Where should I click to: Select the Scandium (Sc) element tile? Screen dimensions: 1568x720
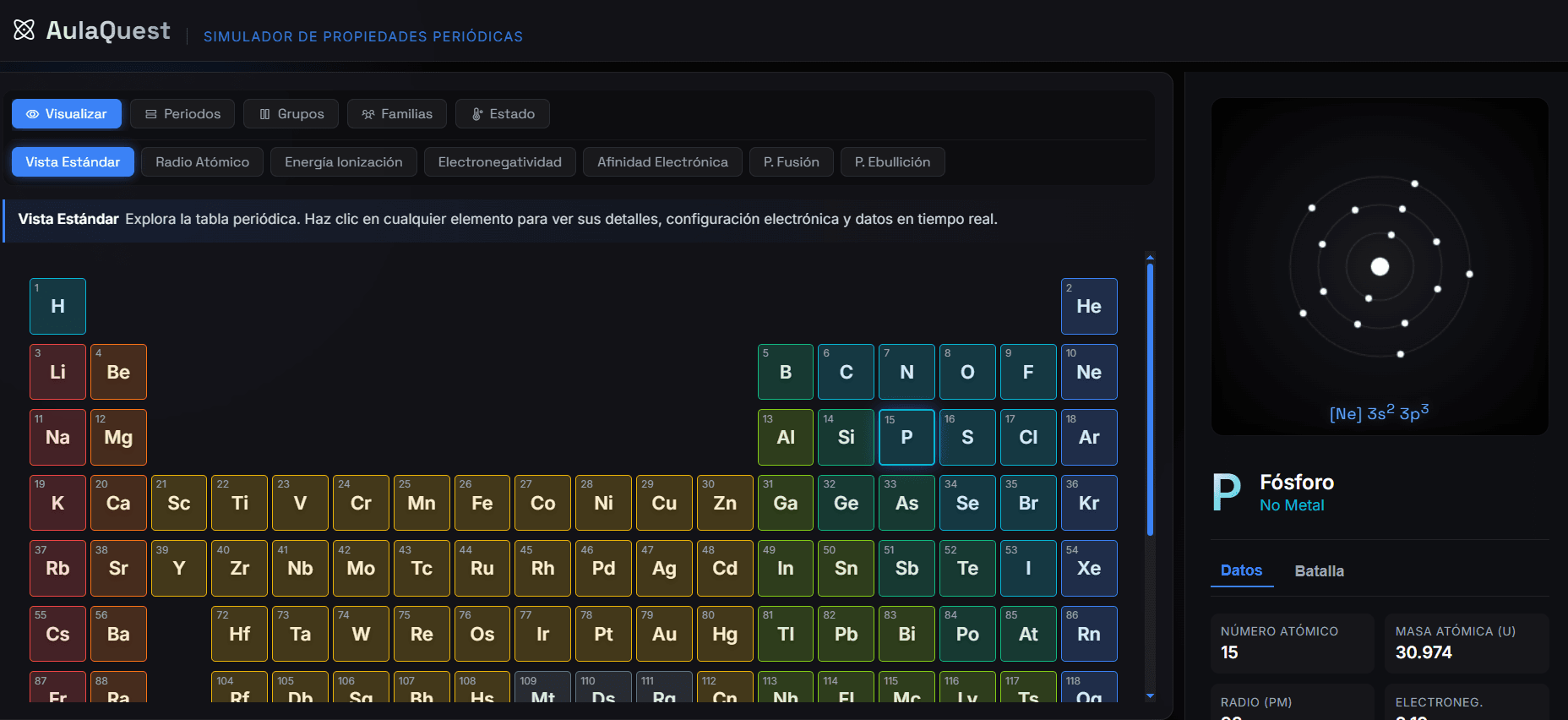pyautogui.click(x=179, y=503)
